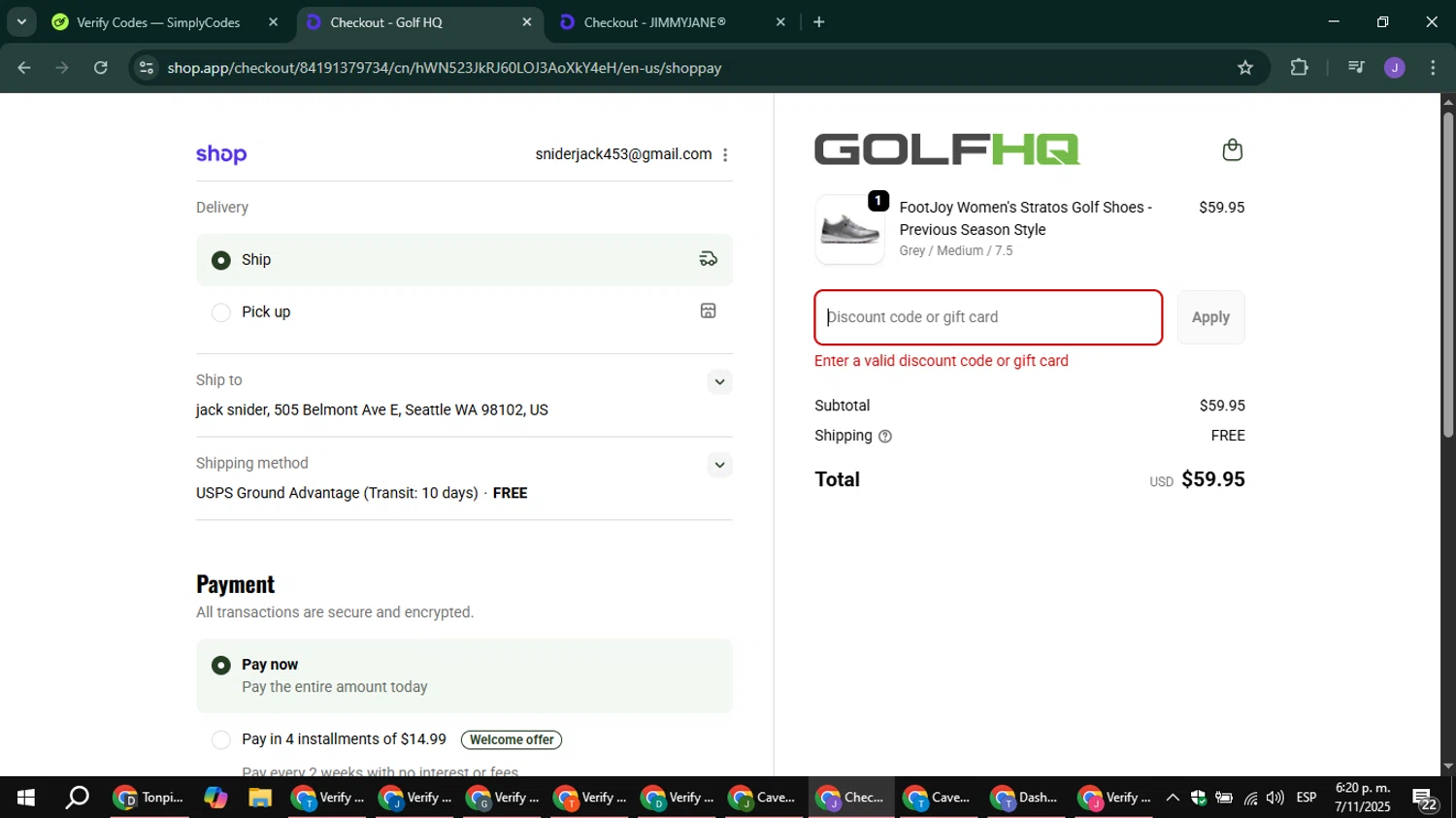1456x818 pixels.
Task: Click the delivery truck icon on Ship row
Action: tap(709, 259)
